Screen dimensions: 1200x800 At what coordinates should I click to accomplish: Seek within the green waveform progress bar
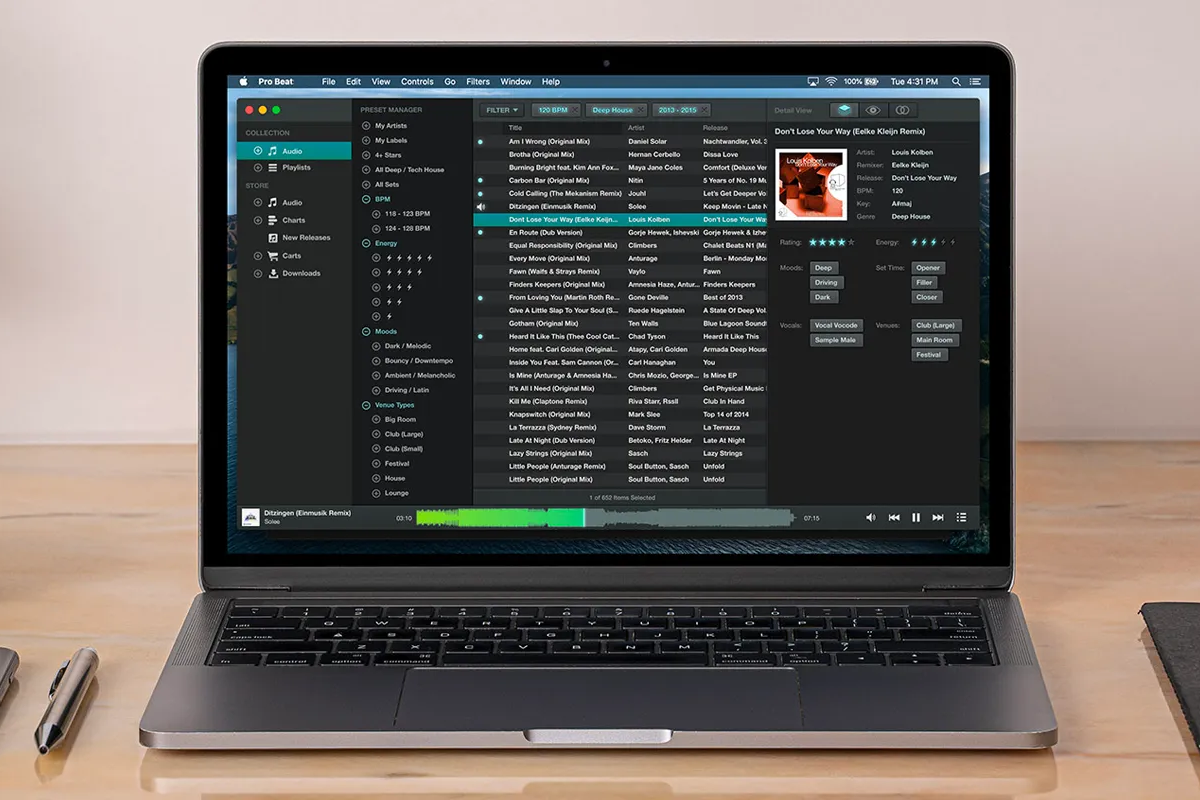600,517
